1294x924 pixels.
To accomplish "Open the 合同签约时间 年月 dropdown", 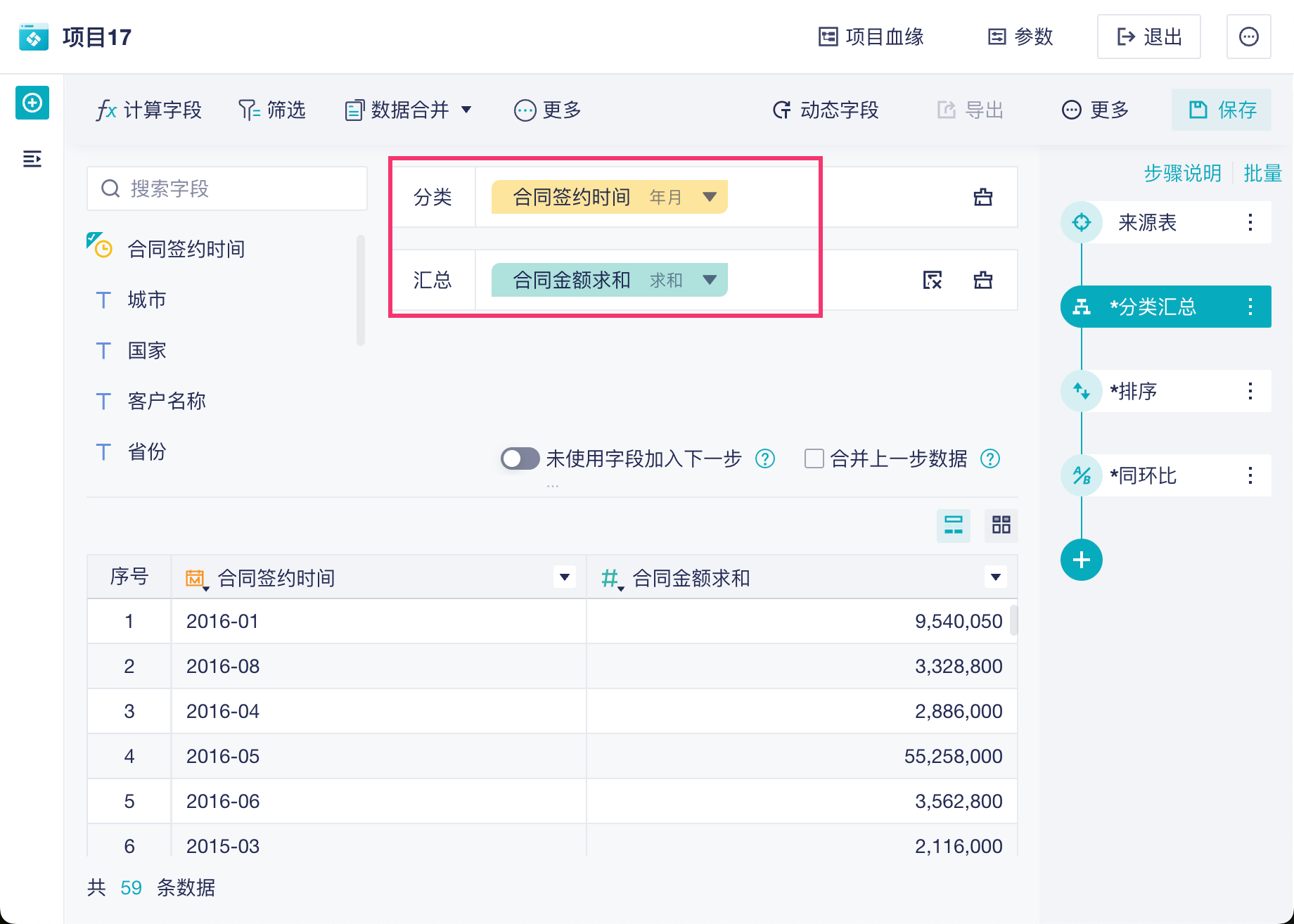I will pos(710,197).
